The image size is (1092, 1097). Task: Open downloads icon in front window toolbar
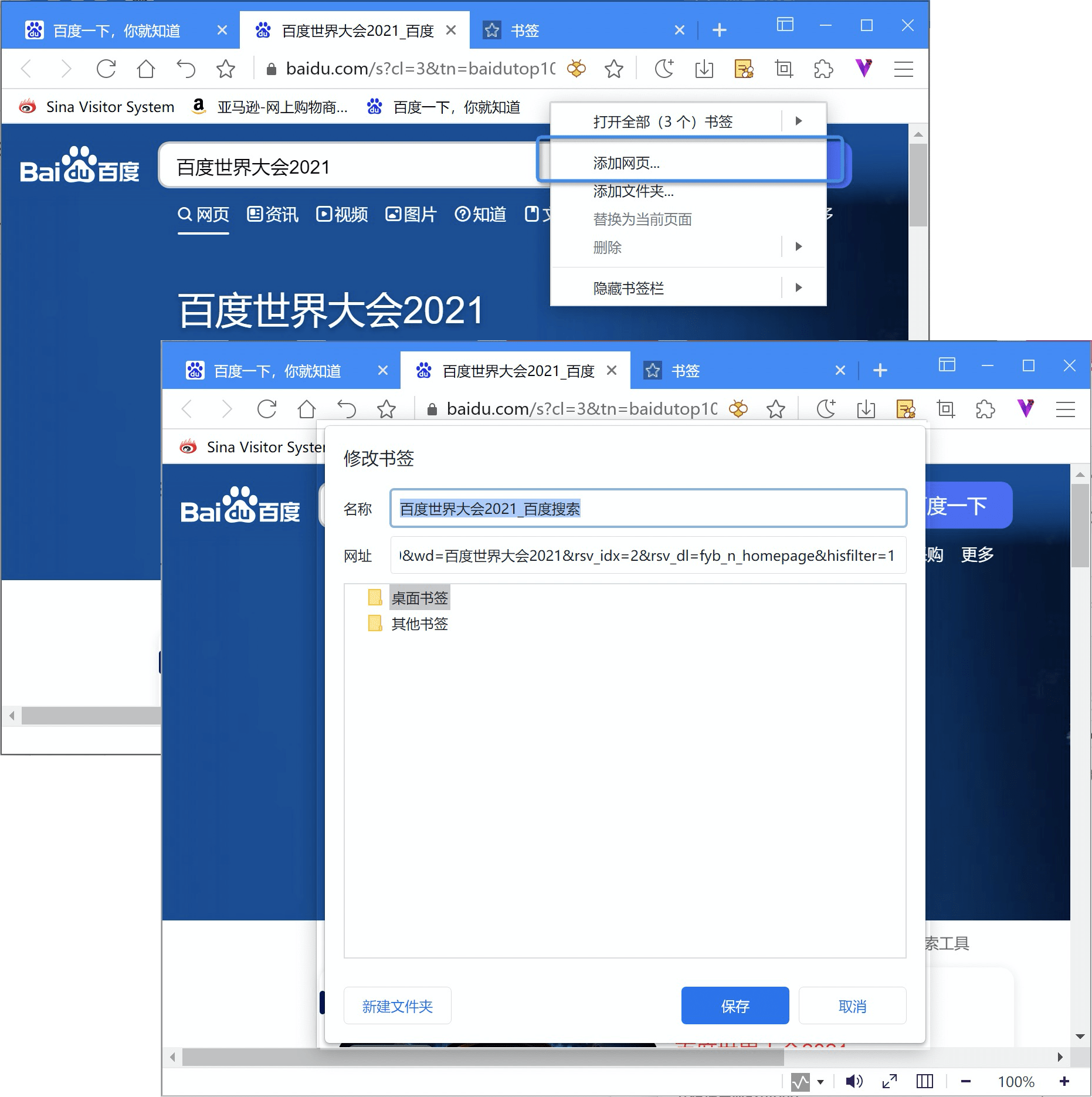pos(866,409)
